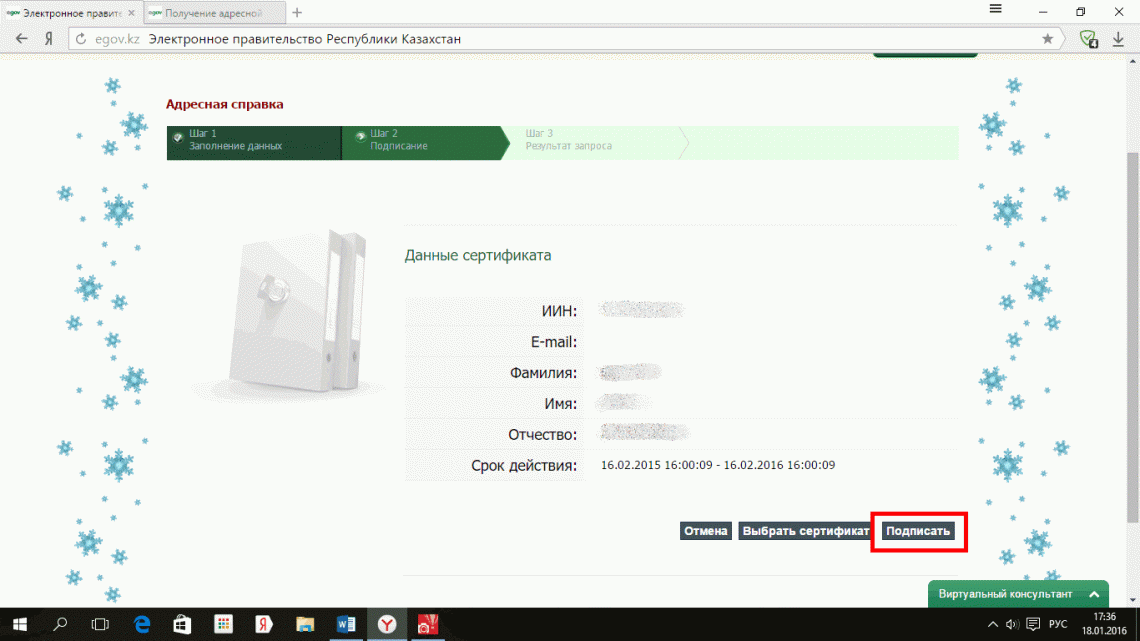Show hidden system tray icons
Viewport: 1140px width, 641px height.
993,624
